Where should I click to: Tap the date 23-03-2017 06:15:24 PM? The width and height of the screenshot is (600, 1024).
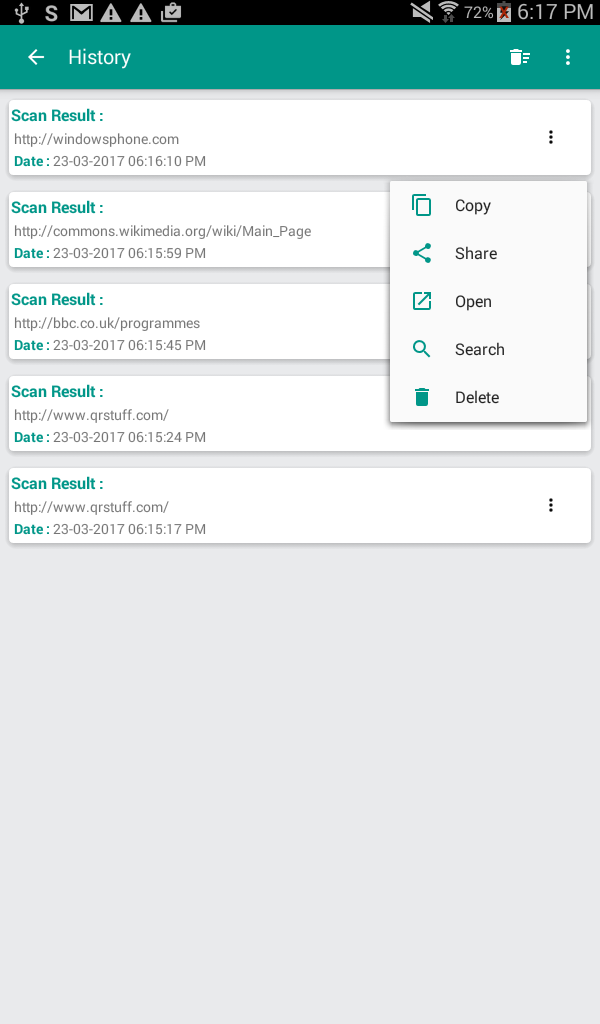(x=129, y=438)
